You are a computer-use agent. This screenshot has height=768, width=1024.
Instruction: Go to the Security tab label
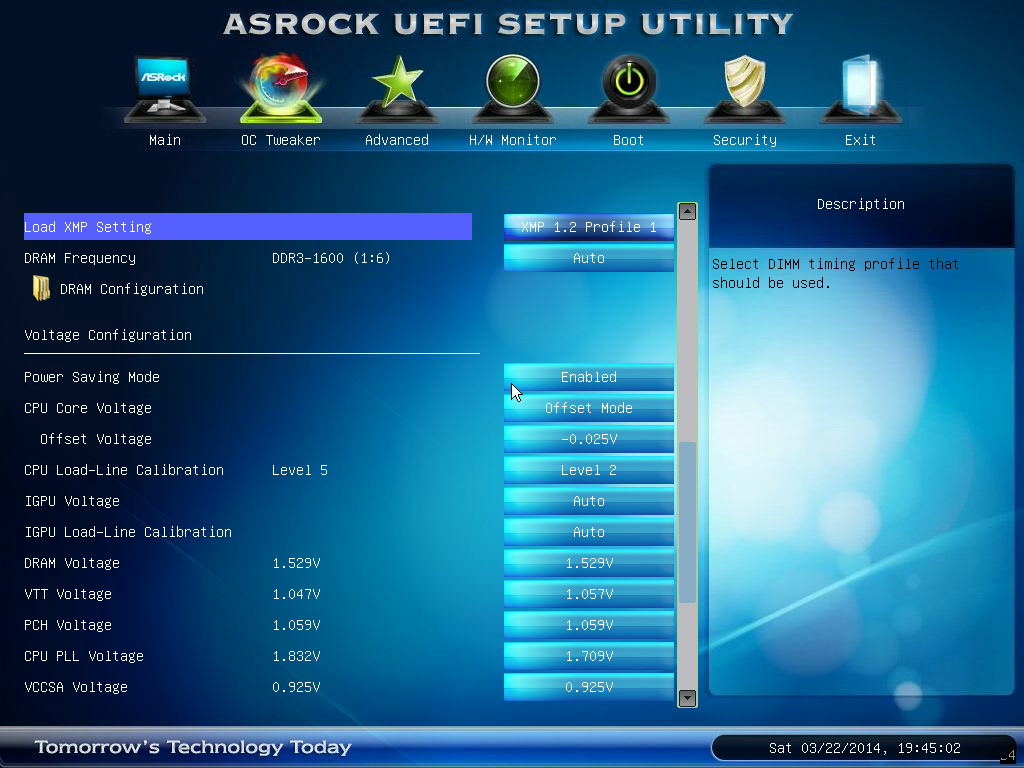[x=744, y=140]
